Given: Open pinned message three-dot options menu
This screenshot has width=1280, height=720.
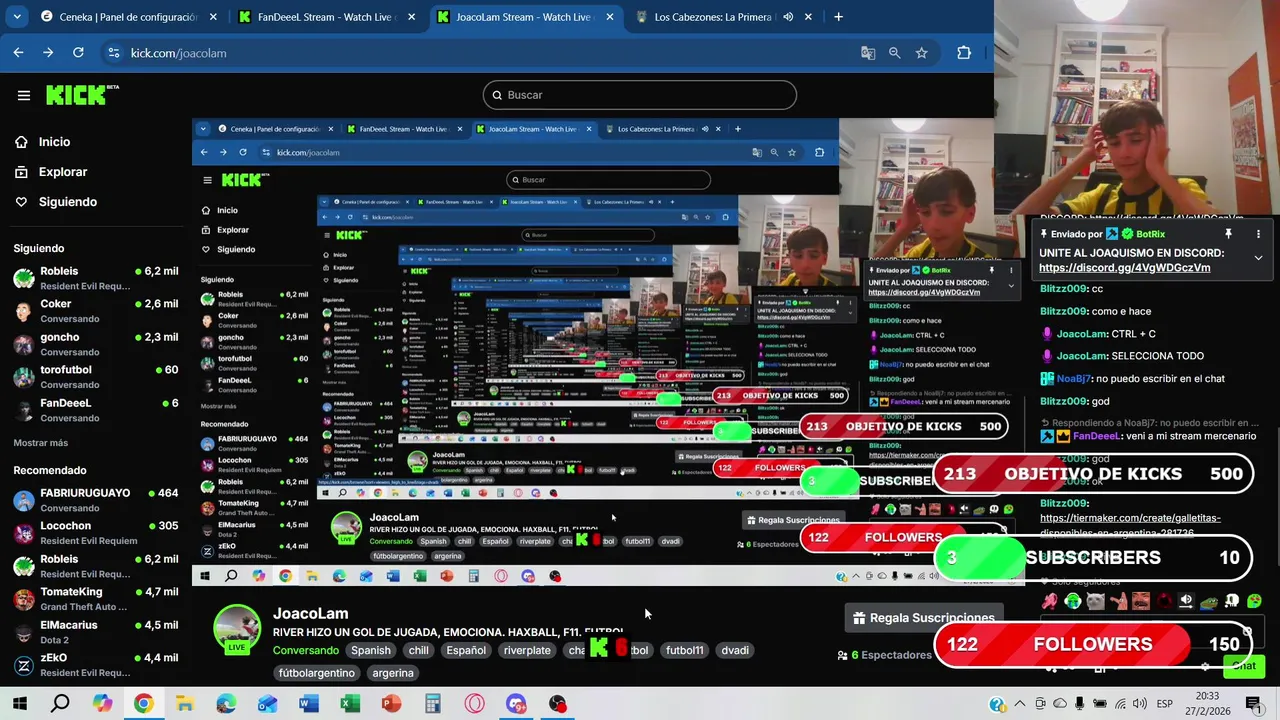Looking at the screenshot, I should pos(1258,234).
